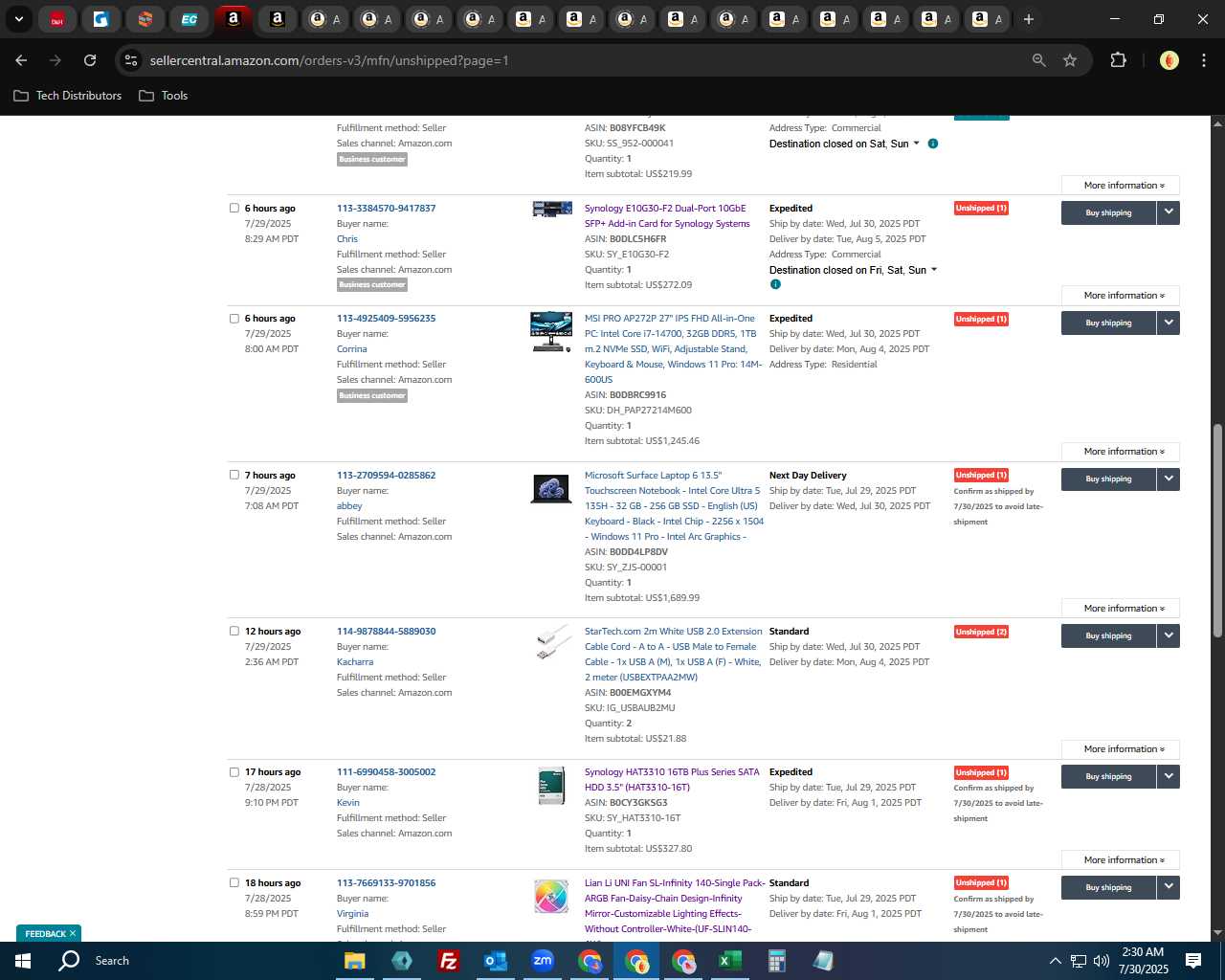This screenshot has width=1225, height=980.
Task: Open the Chrome profile avatar
Action: click(x=1169, y=60)
